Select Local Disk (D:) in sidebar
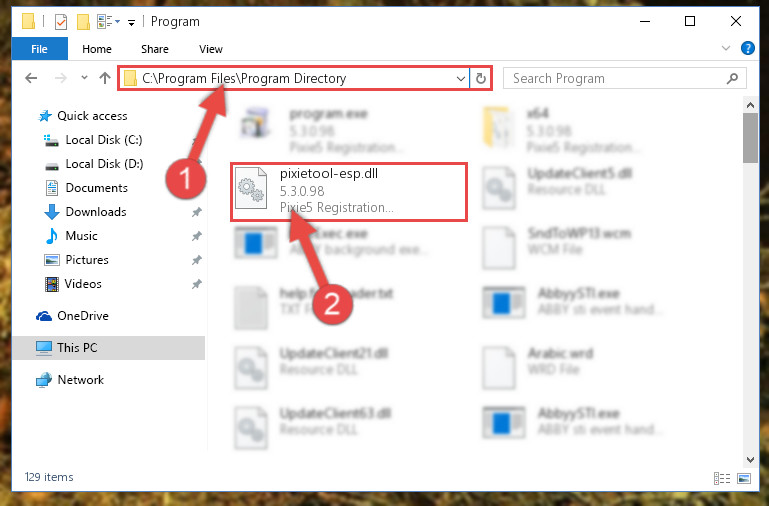 click(104, 164)
